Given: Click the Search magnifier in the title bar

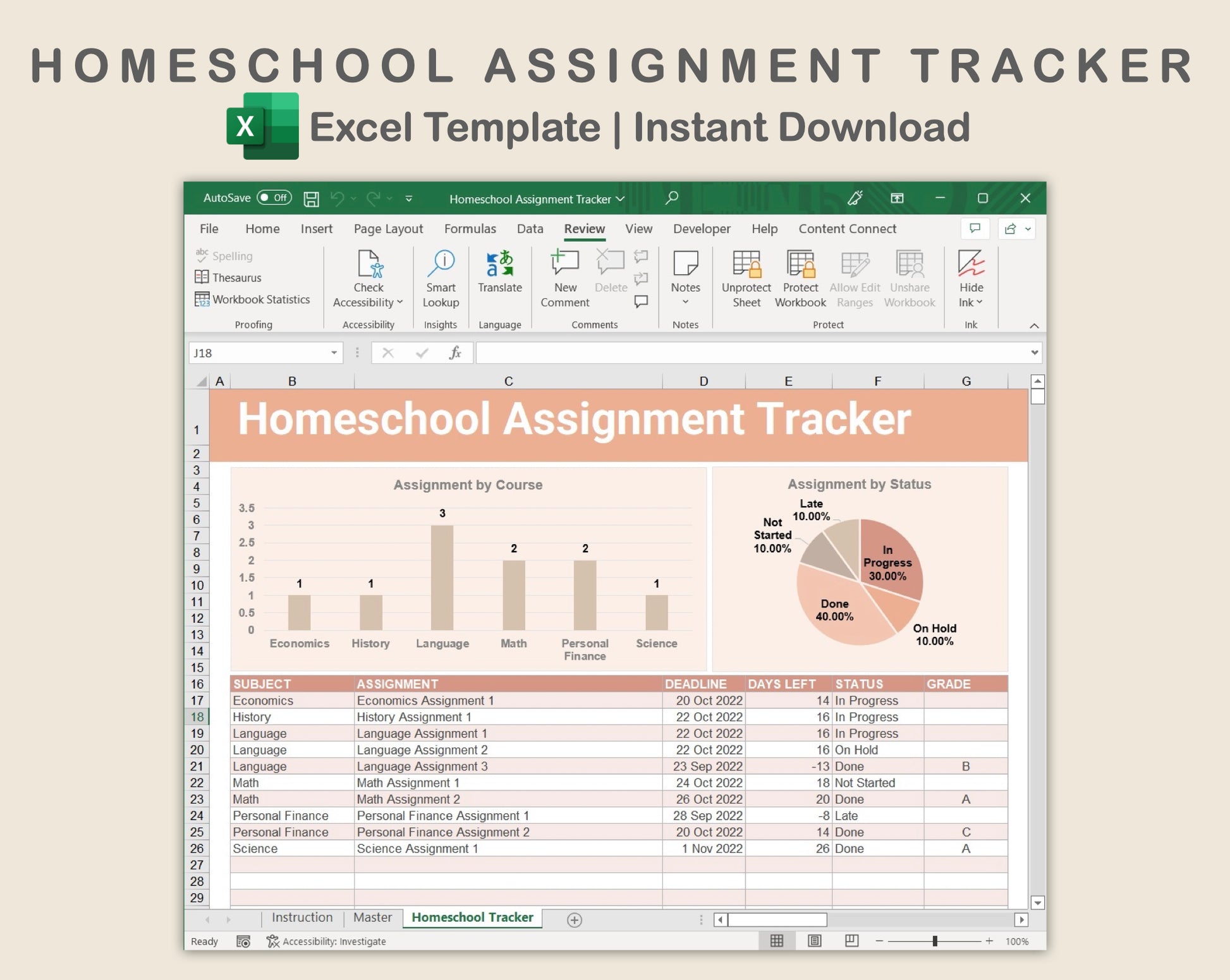Looking at the screenshot, I should click(671, 198).
